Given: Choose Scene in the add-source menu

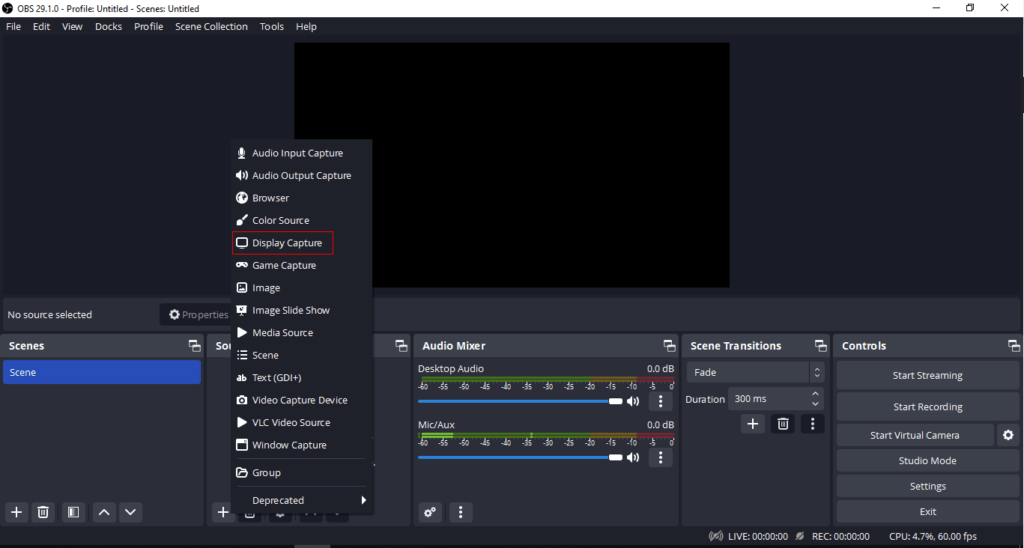Looking at the screenshot, I should 302,355.
